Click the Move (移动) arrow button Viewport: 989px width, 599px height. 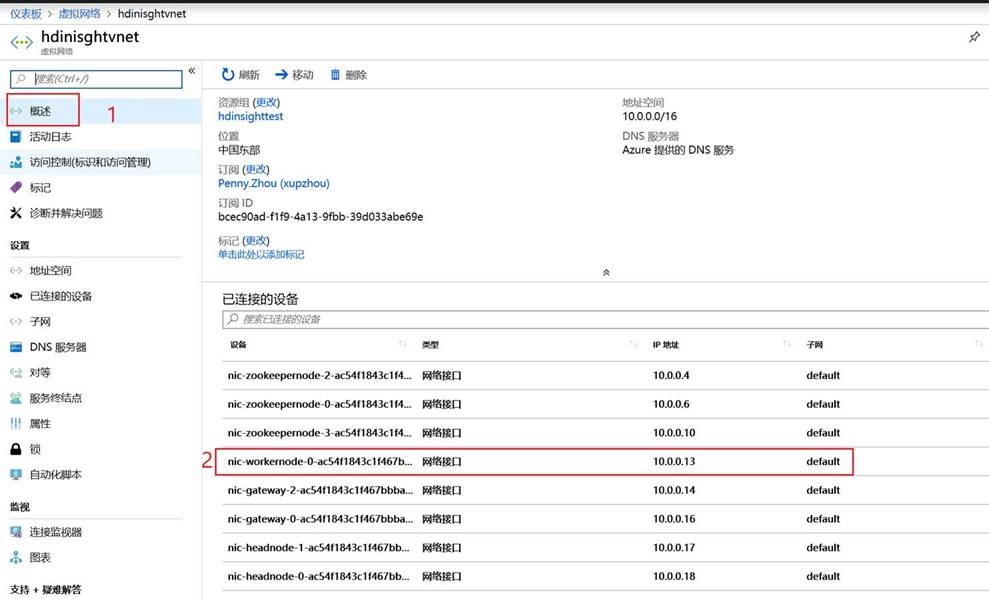(x=282, y=75)
